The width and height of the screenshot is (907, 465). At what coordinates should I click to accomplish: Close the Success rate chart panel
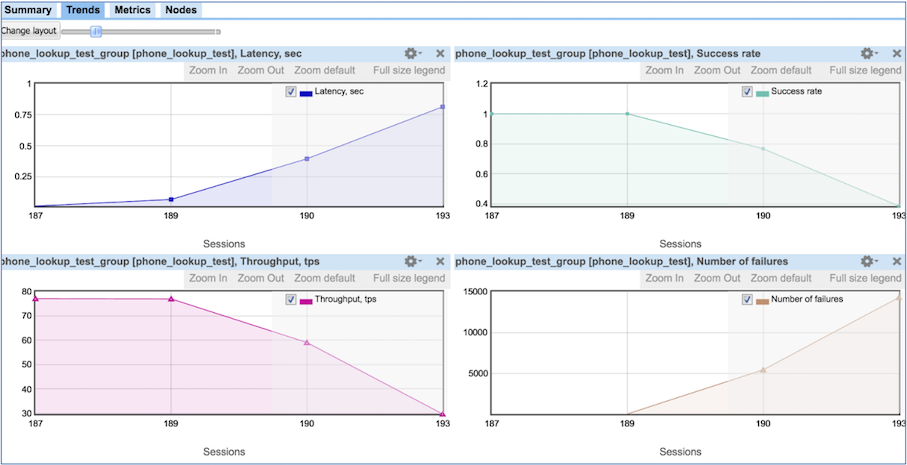[x=897, y=53]
